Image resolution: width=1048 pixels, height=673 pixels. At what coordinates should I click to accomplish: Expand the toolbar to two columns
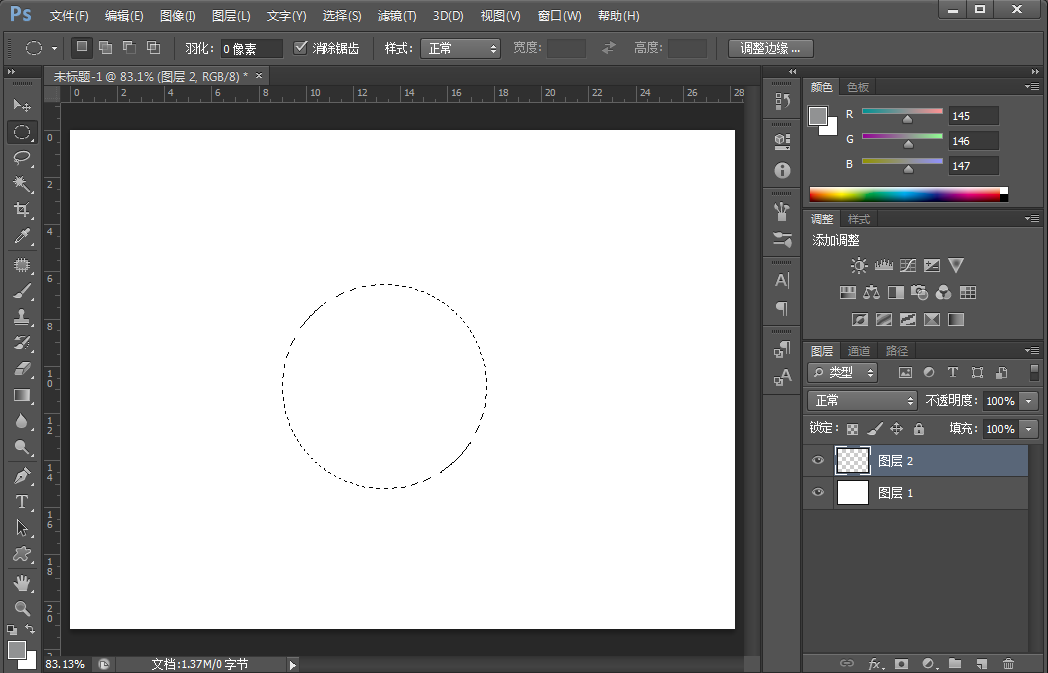point(11,72)
